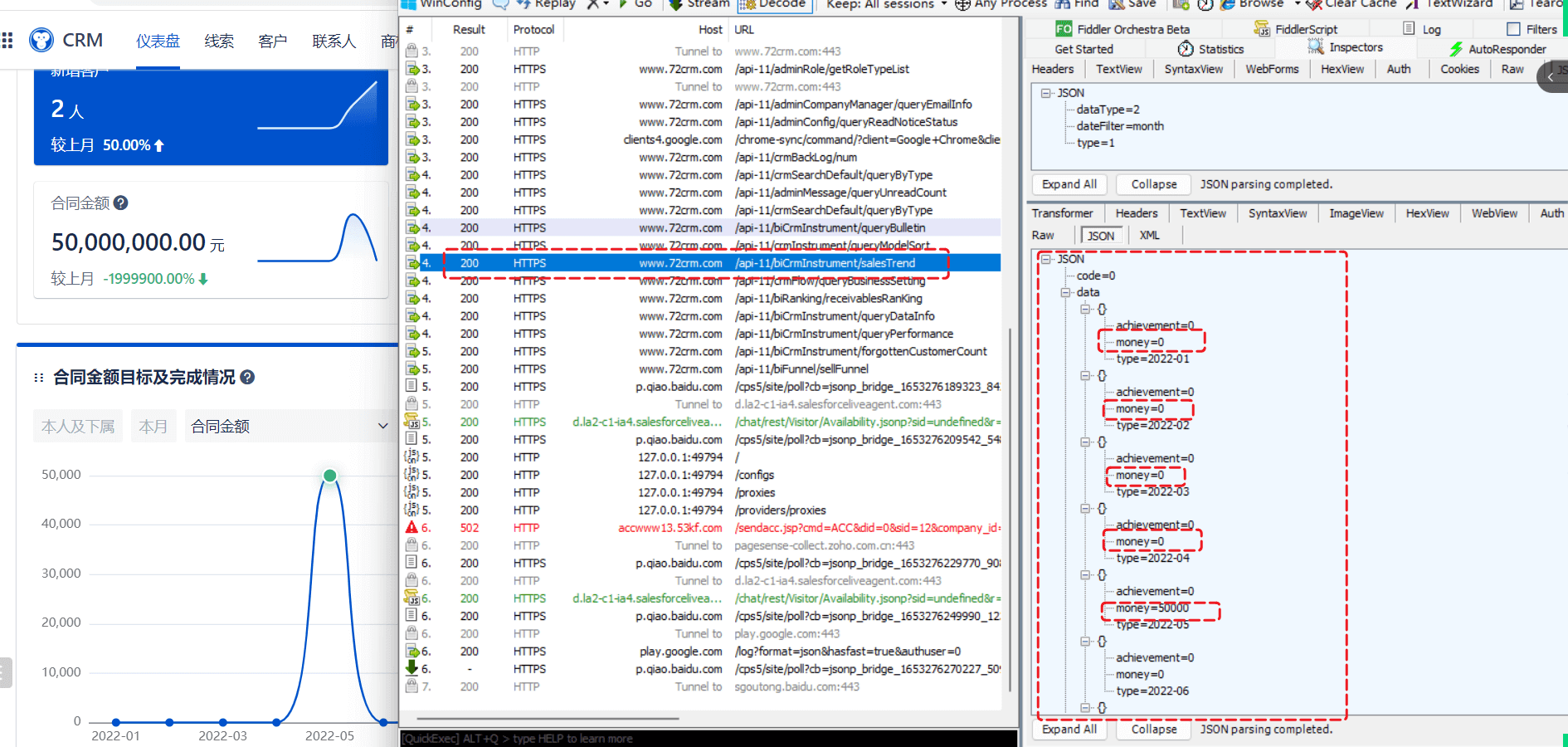
Task: Collapse the response JSON root node
Action: click(x=1045, y=259)
